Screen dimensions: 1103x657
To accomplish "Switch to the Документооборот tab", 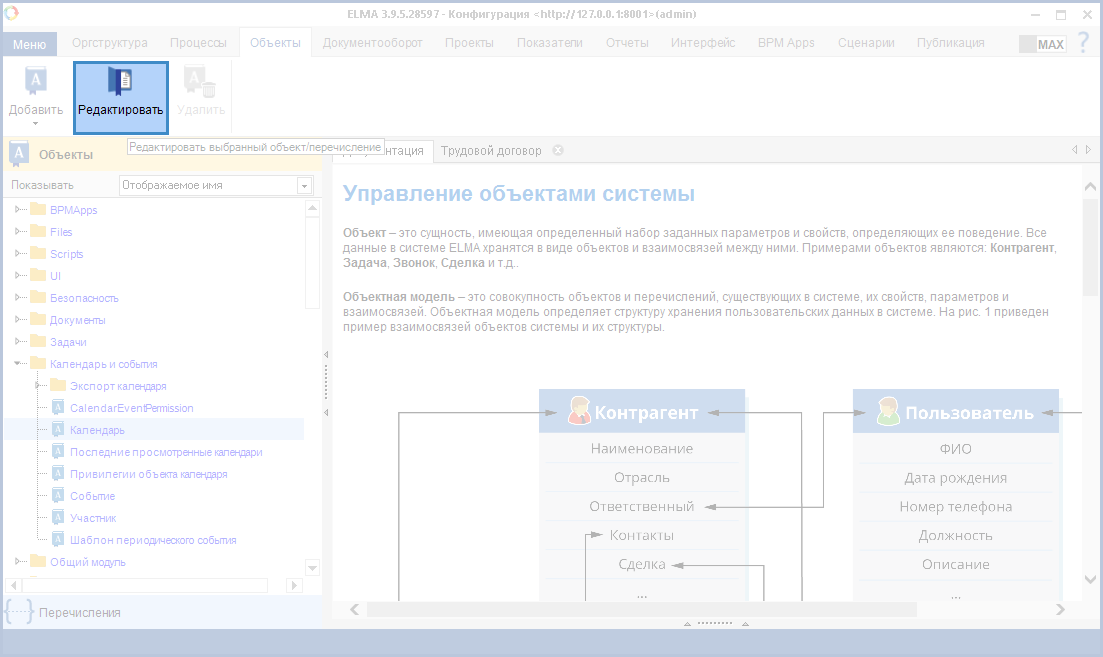I will tap(372, 43).
